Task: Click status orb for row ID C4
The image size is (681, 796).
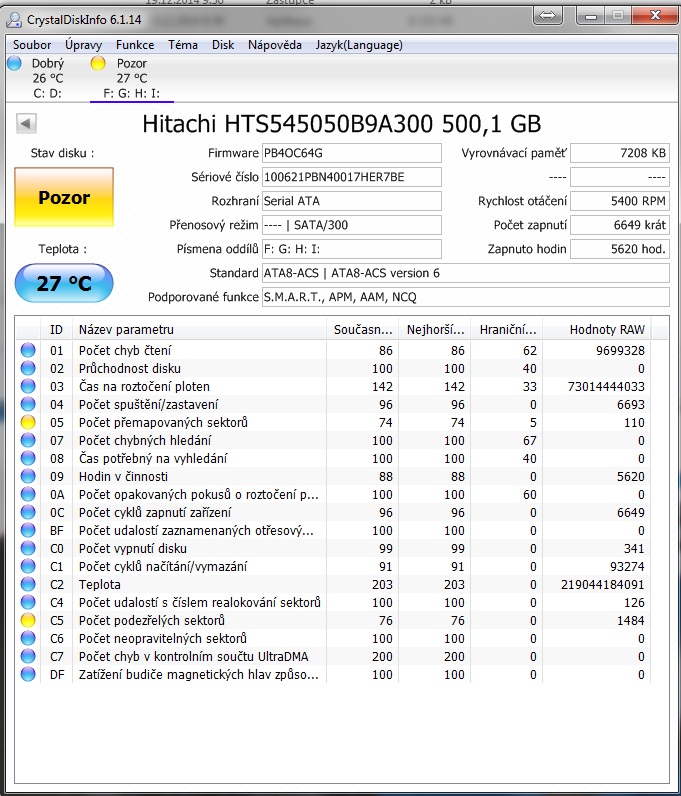Action: pos(28,602)
